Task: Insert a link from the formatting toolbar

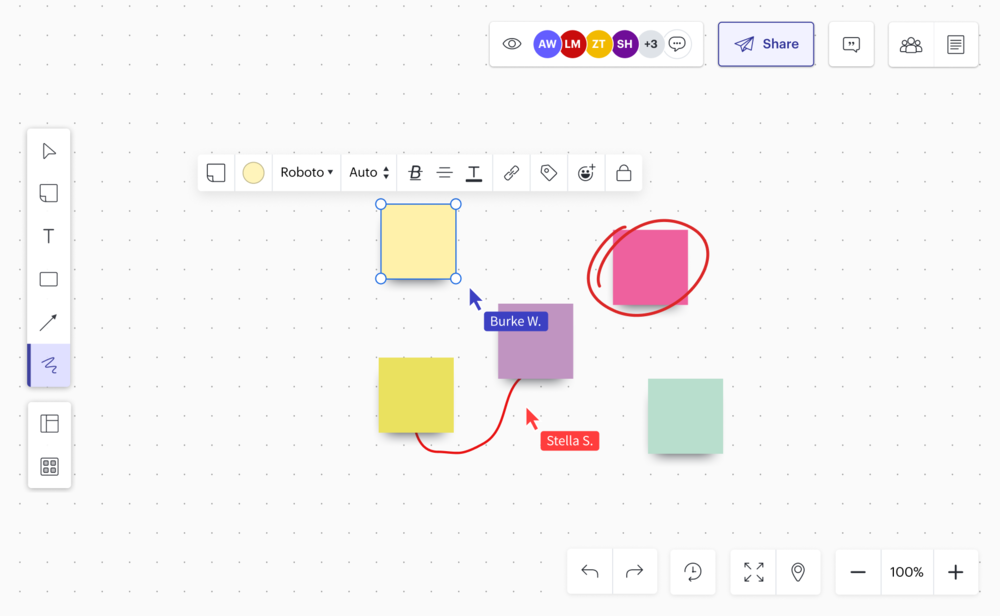Action: [x=511, y=173]
